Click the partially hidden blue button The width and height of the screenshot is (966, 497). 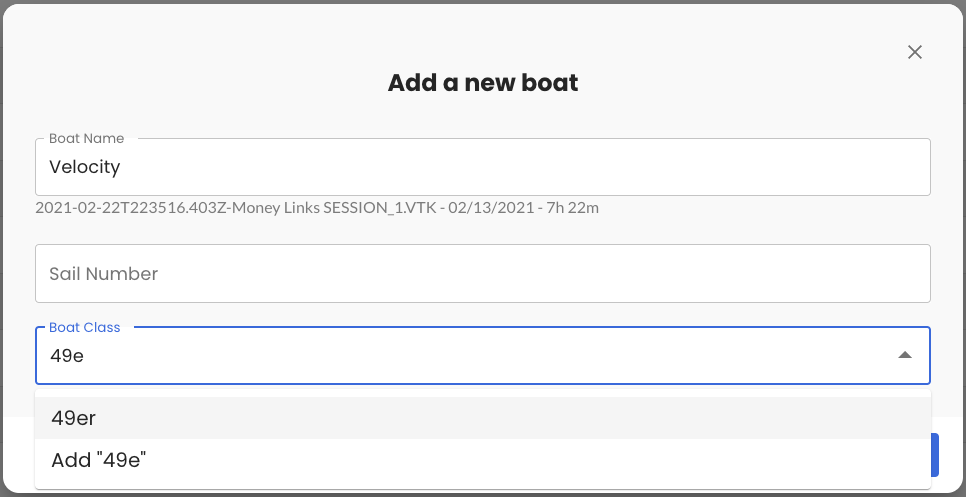click(935, 455)
